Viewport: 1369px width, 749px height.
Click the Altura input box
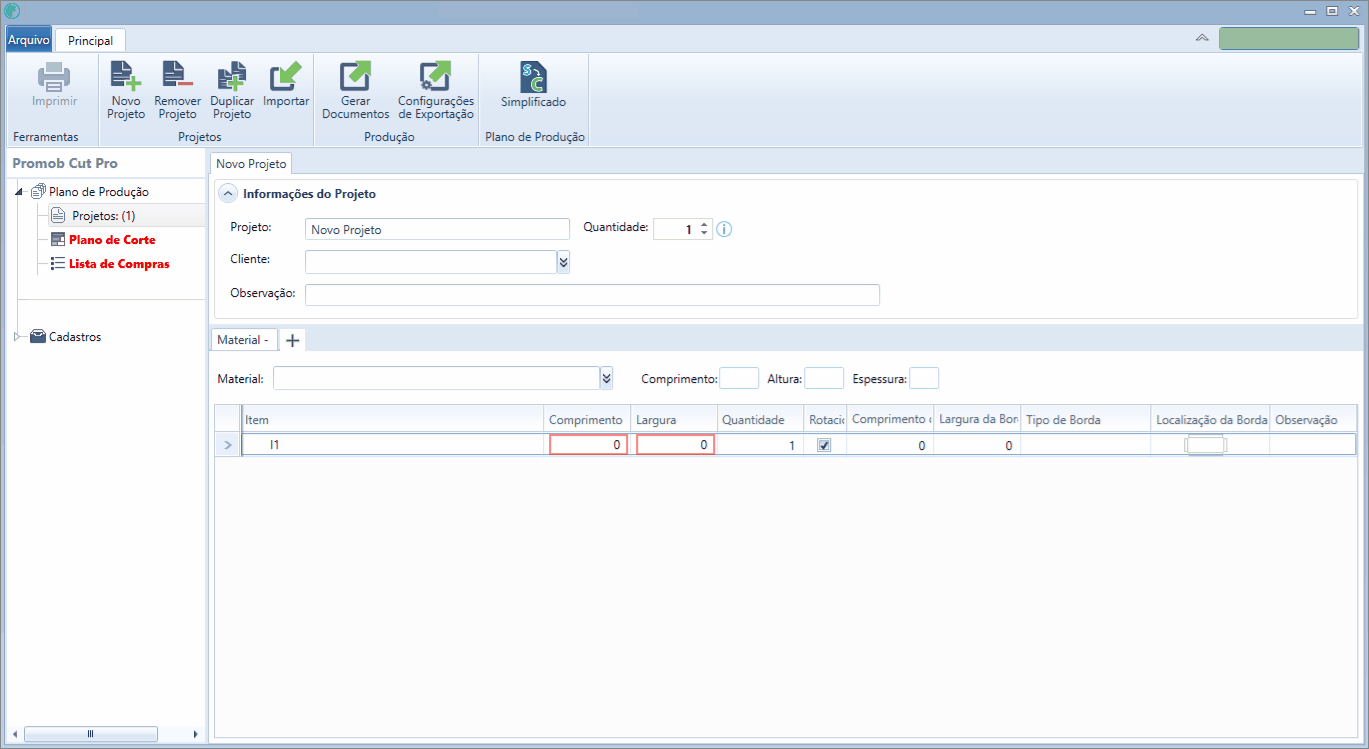pos(824,378)
